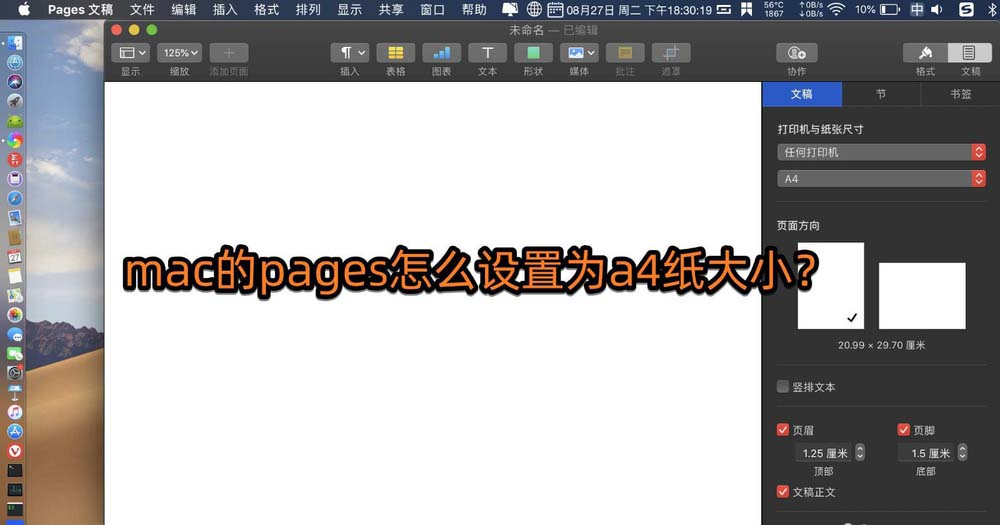This screenshot has height=525, width=1000.
Task: Click the 1.25 厘米 header top field
Action: tap(824, 453)
